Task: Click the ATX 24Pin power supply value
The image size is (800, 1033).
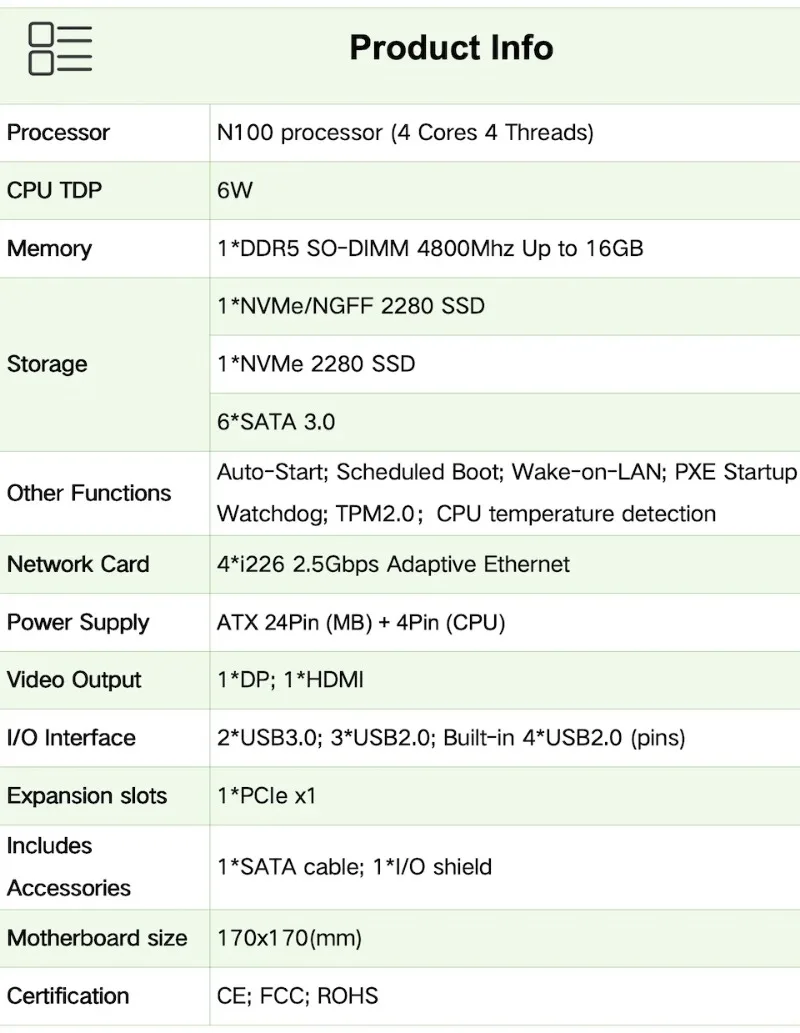Action: click(361, 622)
